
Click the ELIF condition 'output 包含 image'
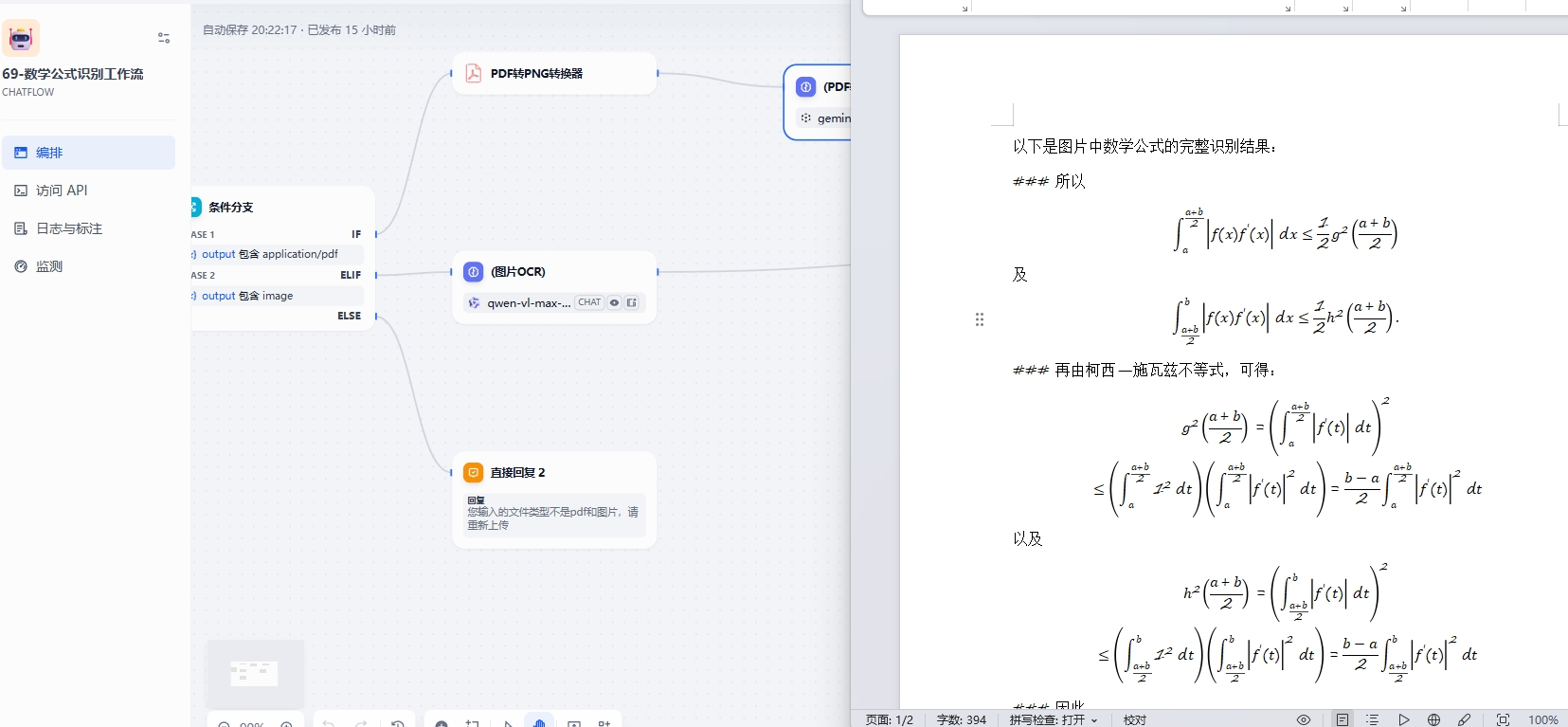pyautogui.click(x=277, y=296)
